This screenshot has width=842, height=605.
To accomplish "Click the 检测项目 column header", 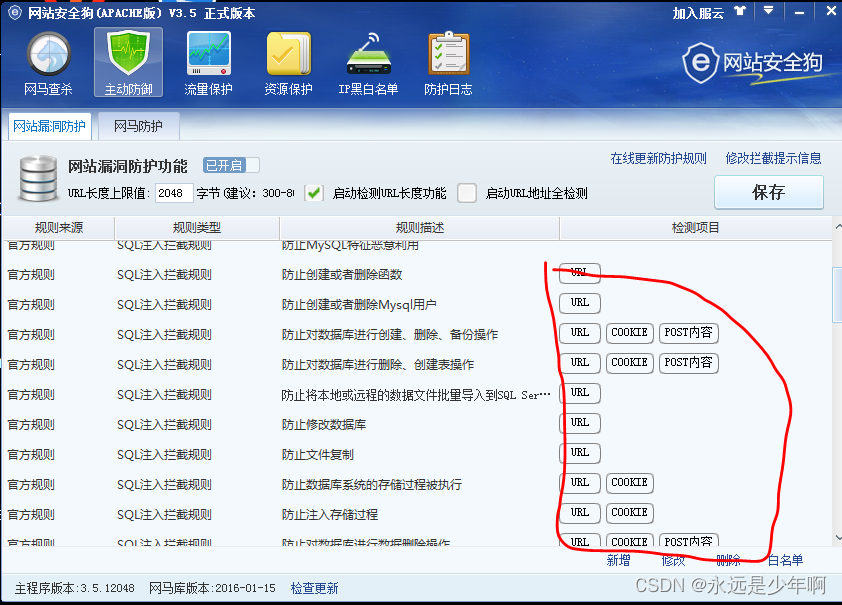I will [695, 228].
